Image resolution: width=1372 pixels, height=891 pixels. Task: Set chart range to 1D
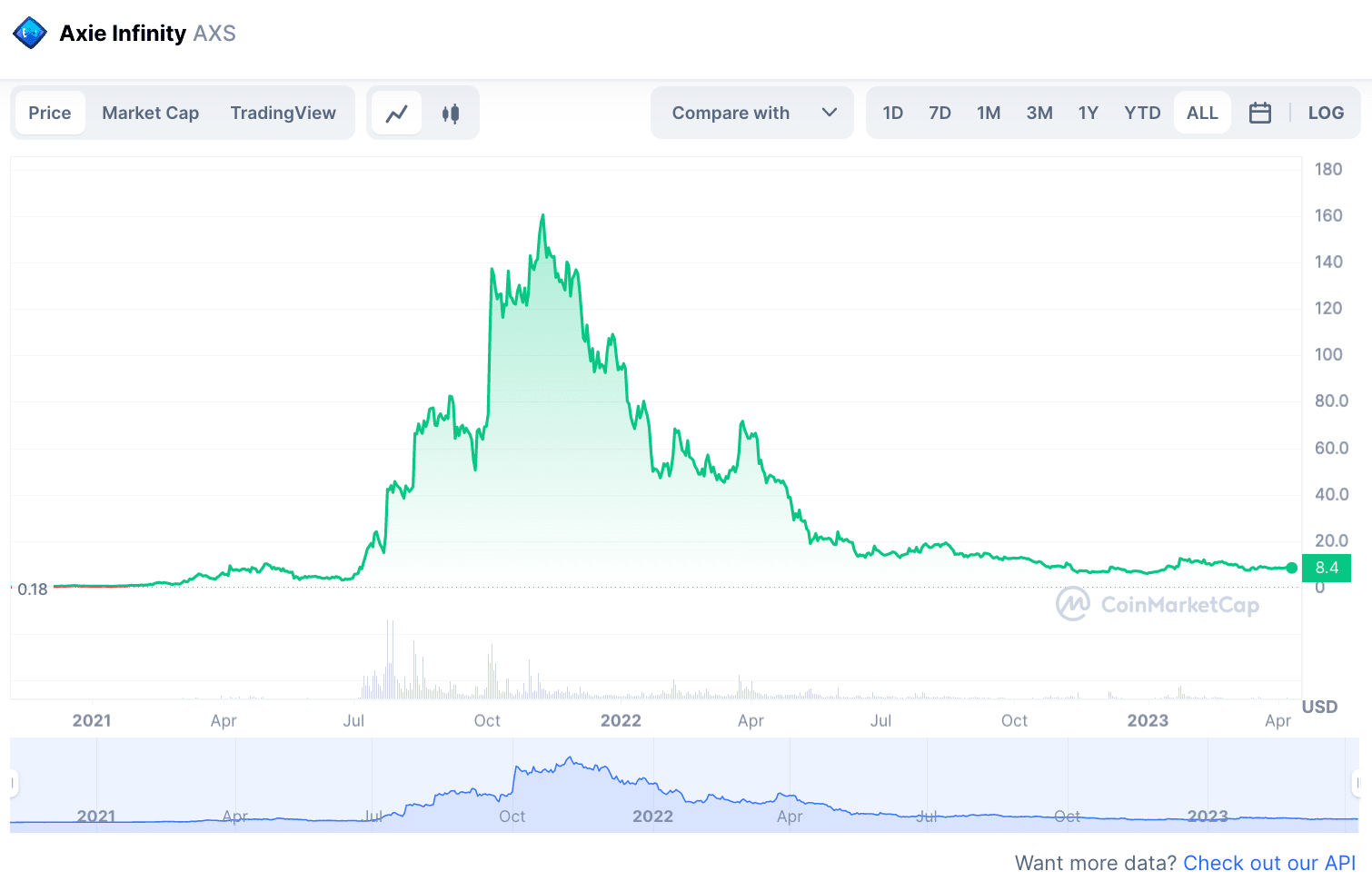(893, 113)
